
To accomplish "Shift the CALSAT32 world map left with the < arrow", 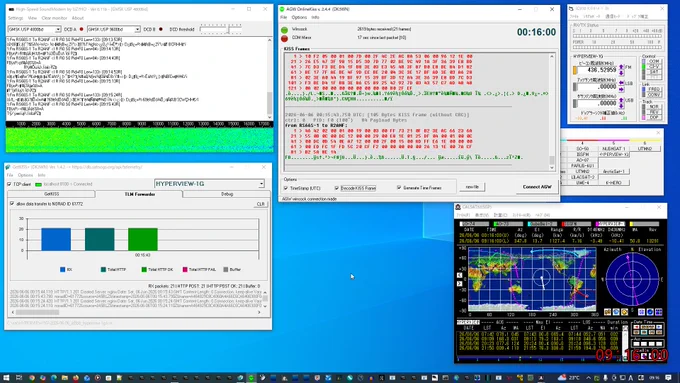I will point(460,275).
